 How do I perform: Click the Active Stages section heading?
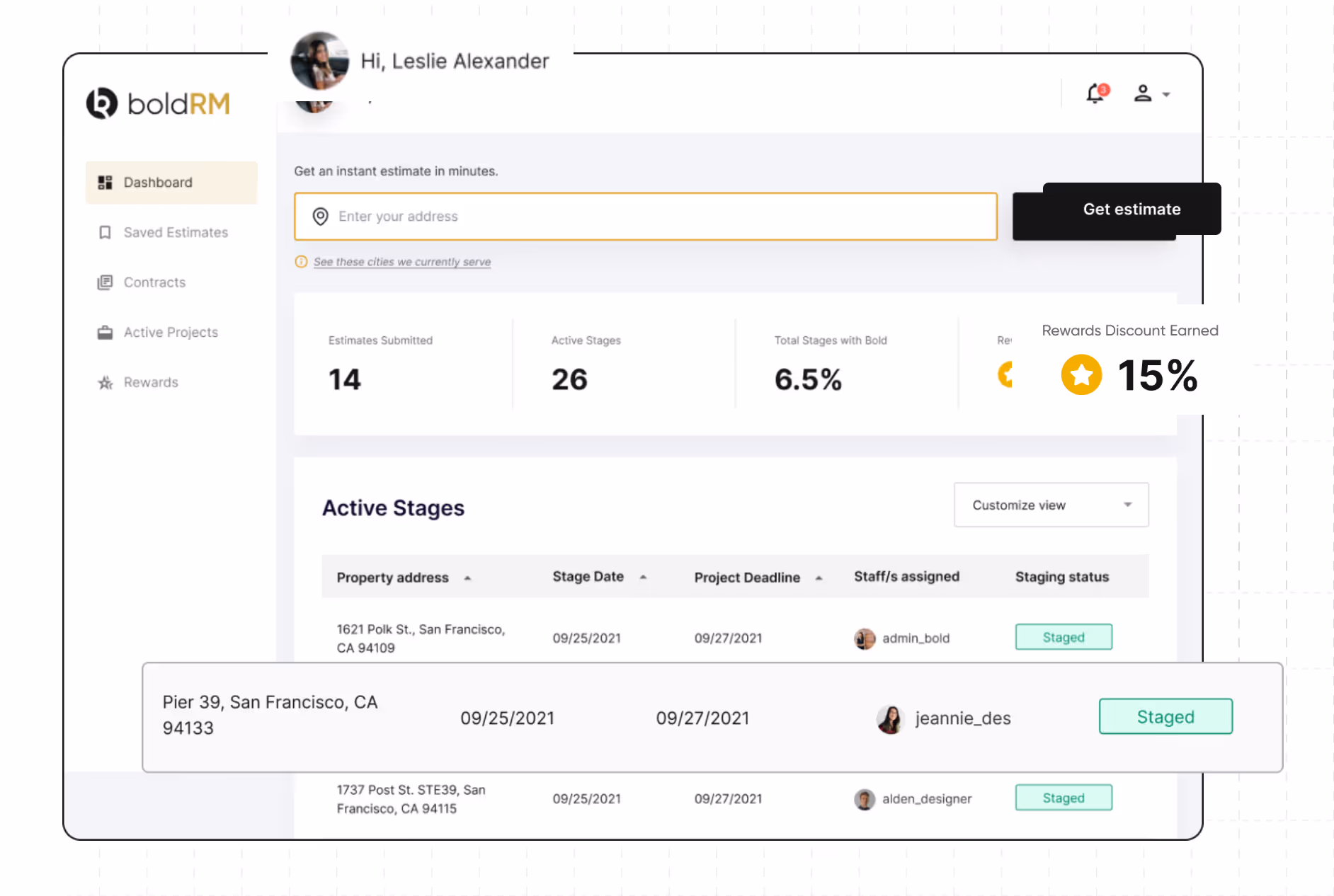(x=393, y=507)
